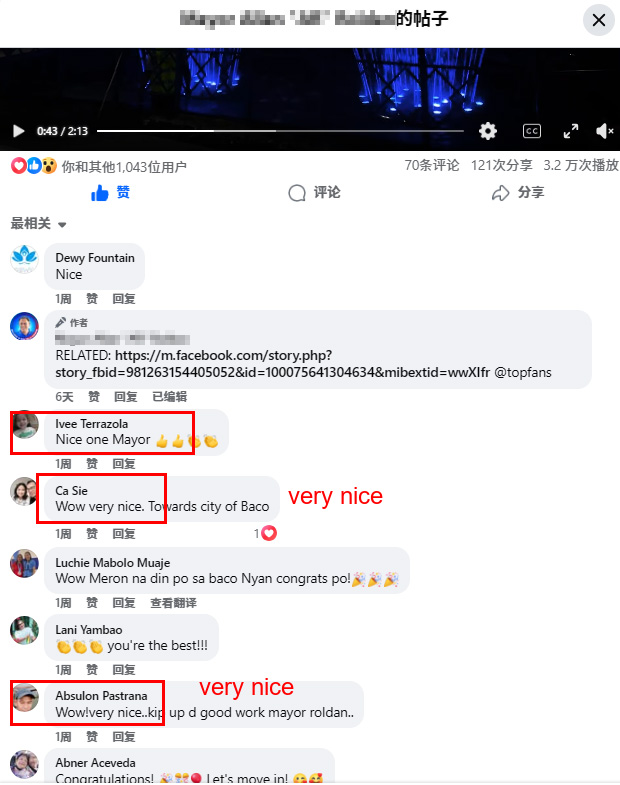The image size is (620, 785).
Task: Close the post dialog
Action: [598, 20]
